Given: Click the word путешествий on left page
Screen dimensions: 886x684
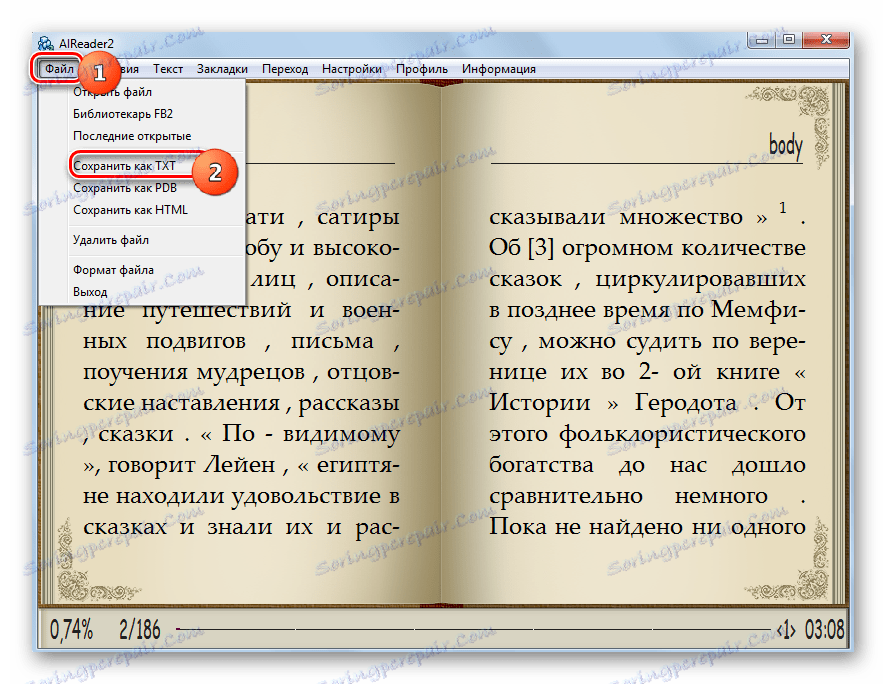Looking at the screenshot, I should tap(216, 311).
